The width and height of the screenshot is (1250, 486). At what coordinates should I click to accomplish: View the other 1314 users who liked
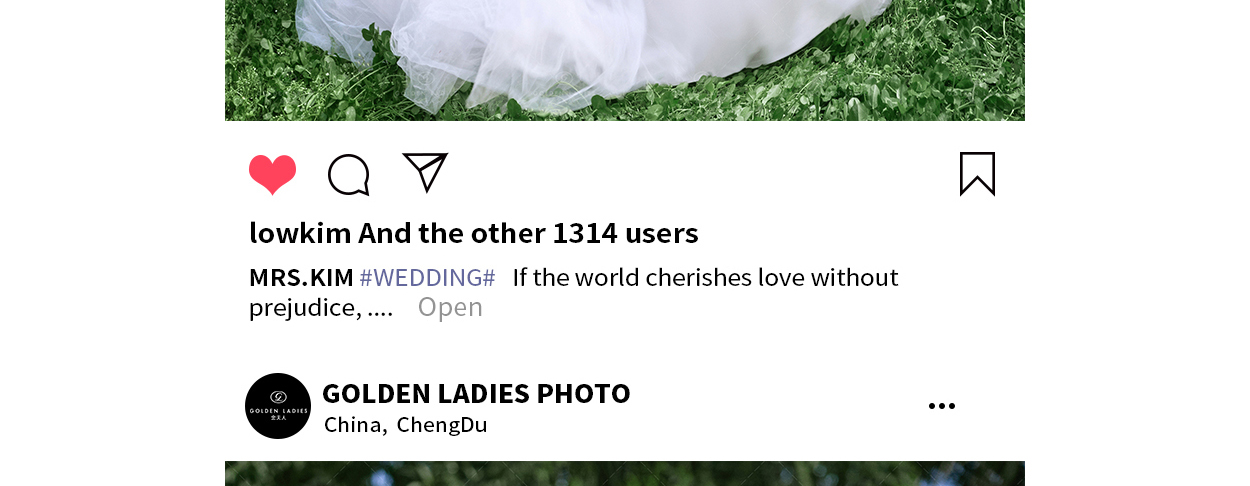528,233
